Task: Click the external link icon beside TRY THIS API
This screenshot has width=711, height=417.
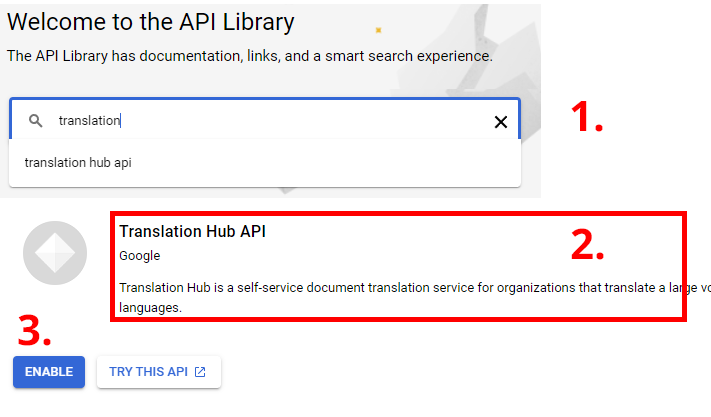Action: point(200,372)
